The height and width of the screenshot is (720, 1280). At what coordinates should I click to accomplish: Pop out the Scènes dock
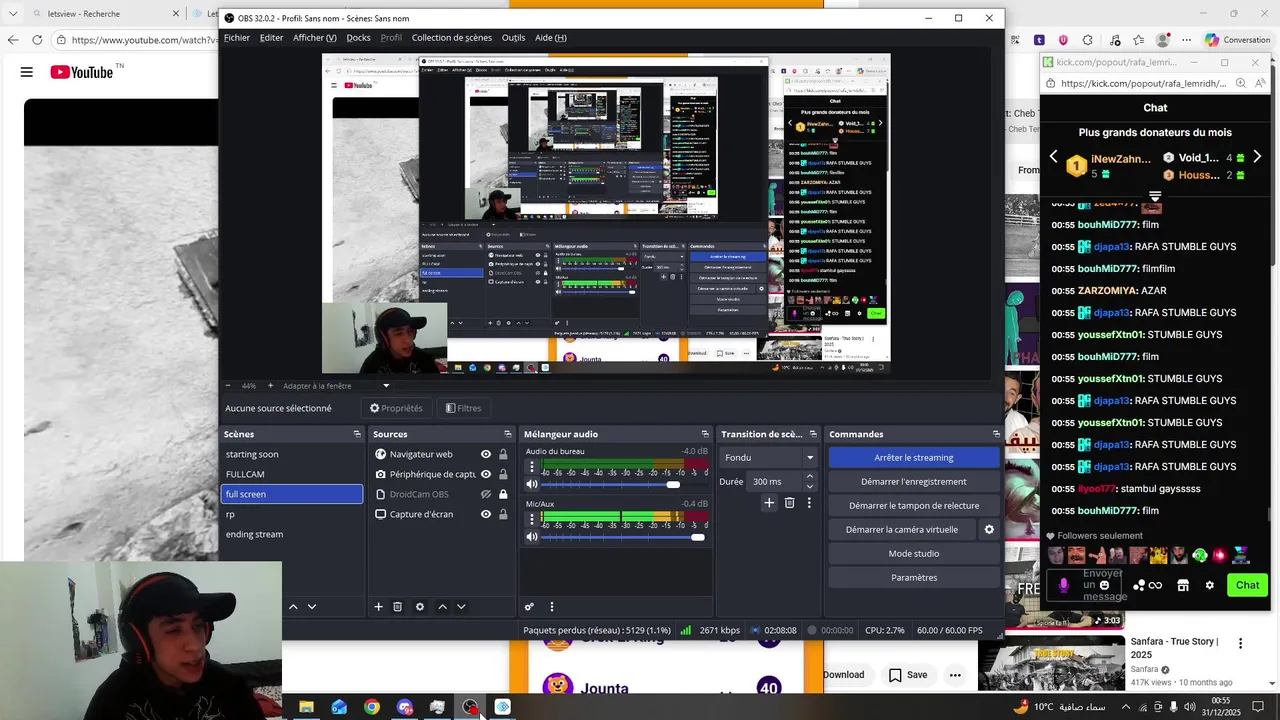coord(357,434)
